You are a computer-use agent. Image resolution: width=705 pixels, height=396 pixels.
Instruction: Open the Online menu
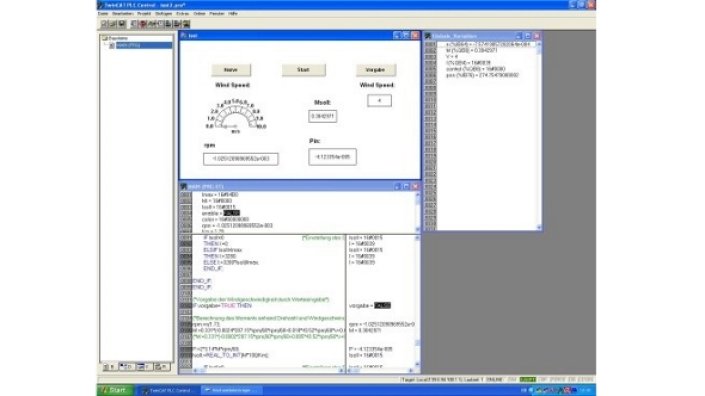point(199,14)
